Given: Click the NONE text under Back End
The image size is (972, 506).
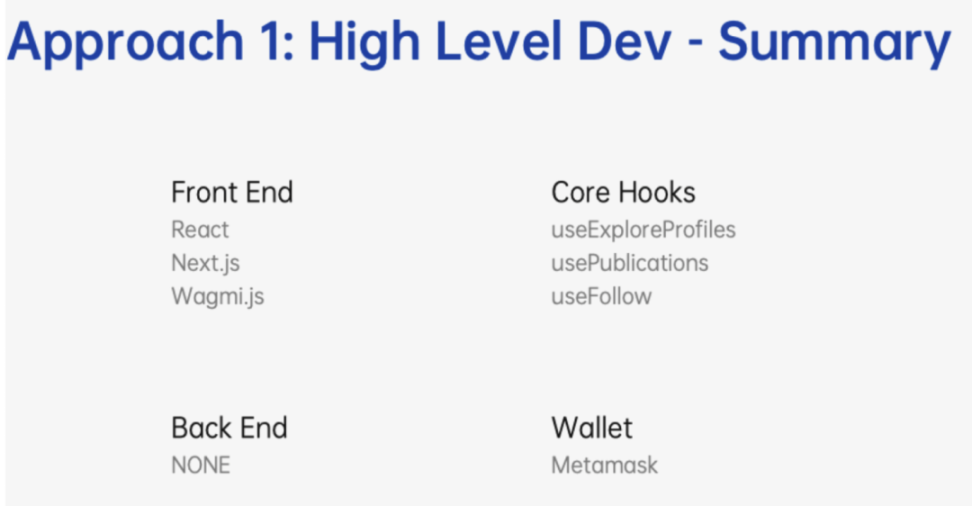Looking at the screenshot, I should pos(201,465).
